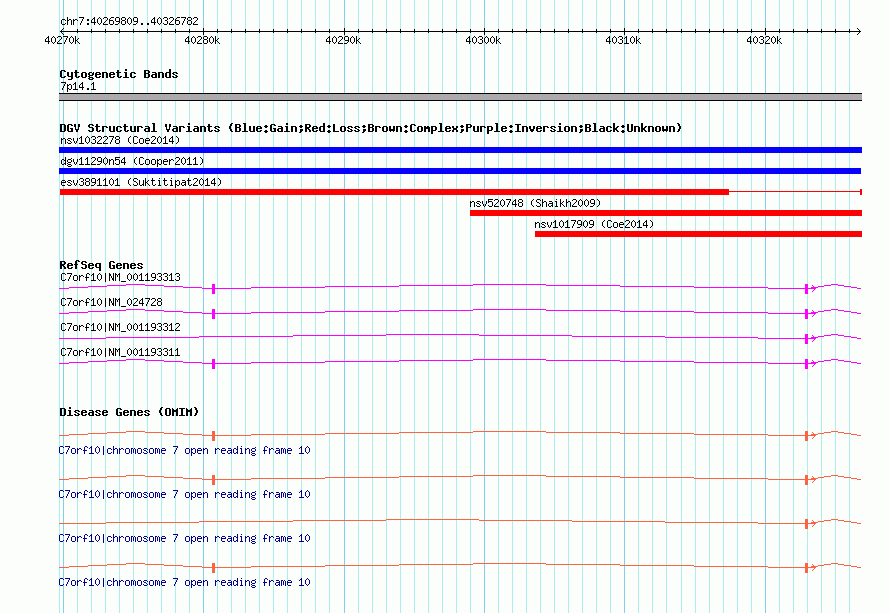
Task: Open the dgv11290n54 (Cooper2011) variant label
Action: click(x=132, y=161)
